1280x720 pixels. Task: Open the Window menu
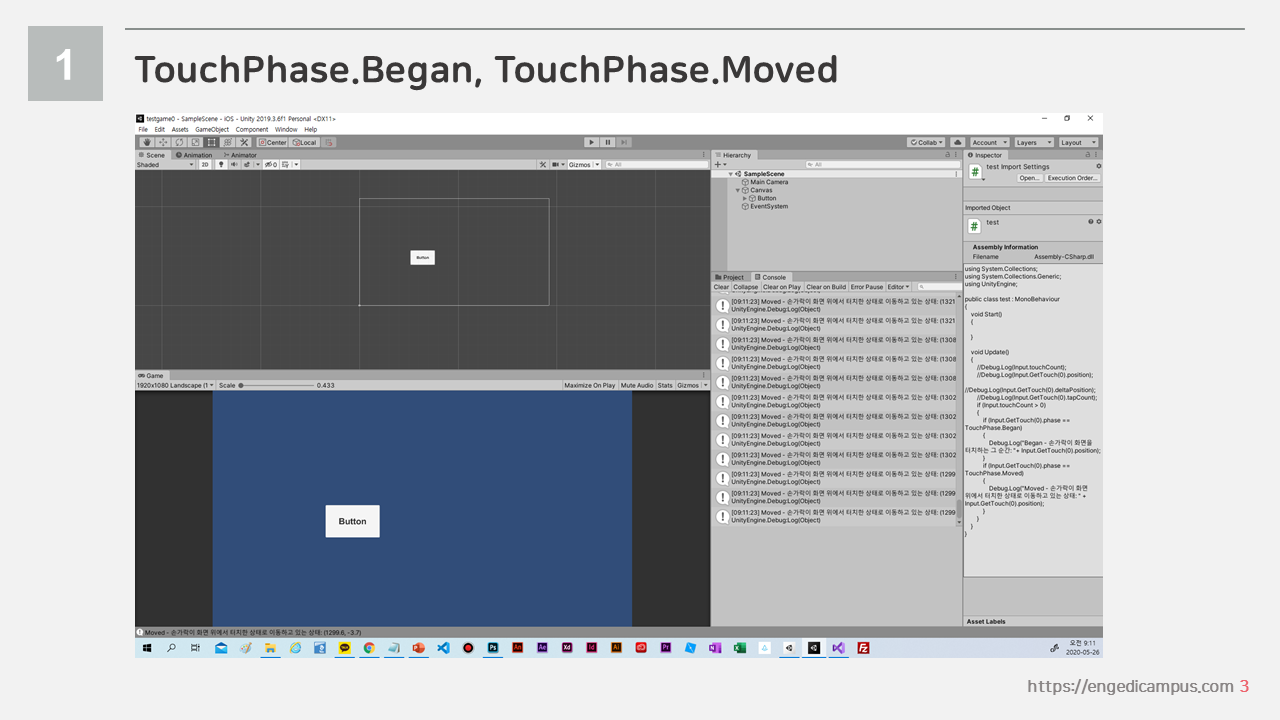(286, 129)
